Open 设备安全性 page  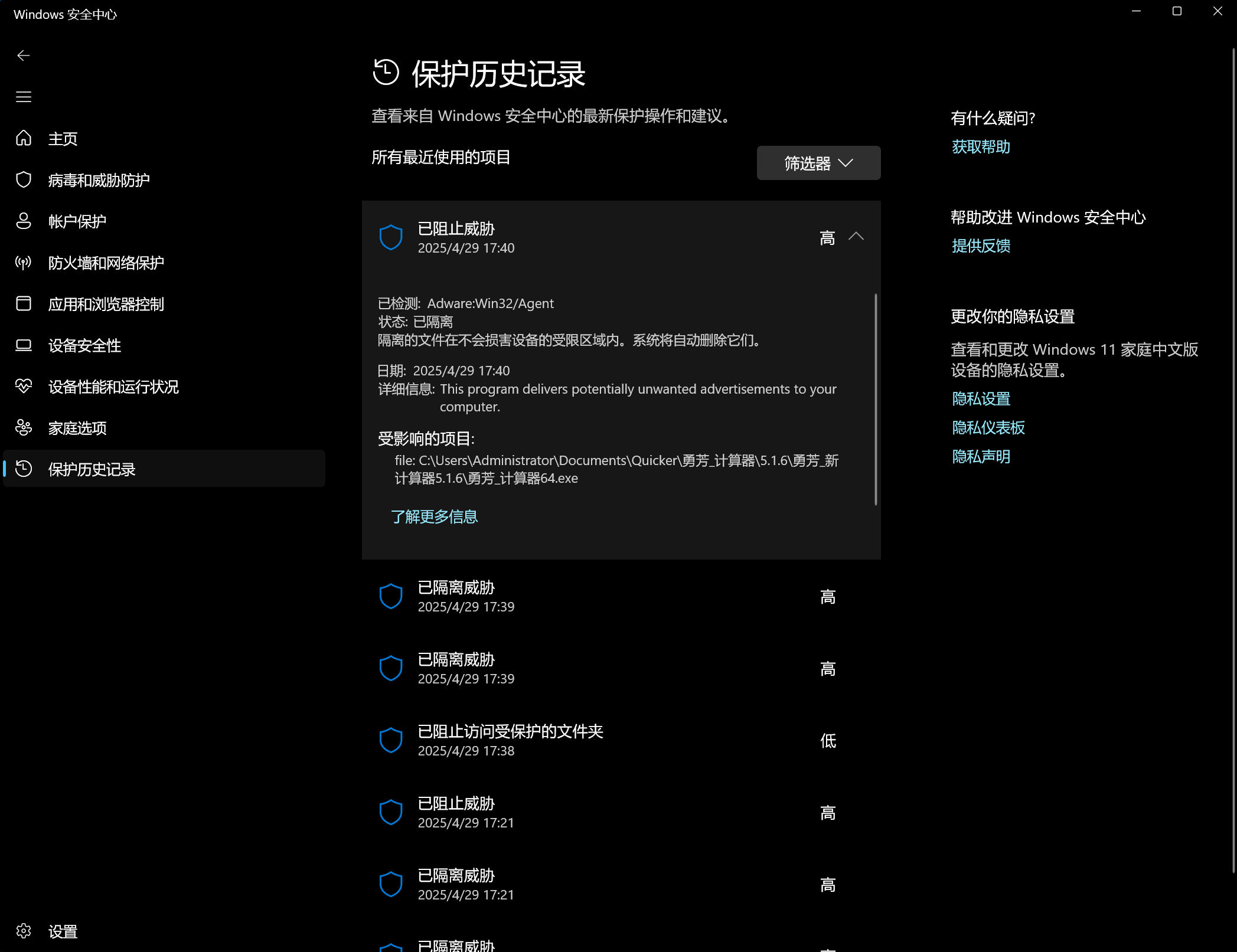pos(164,345)
